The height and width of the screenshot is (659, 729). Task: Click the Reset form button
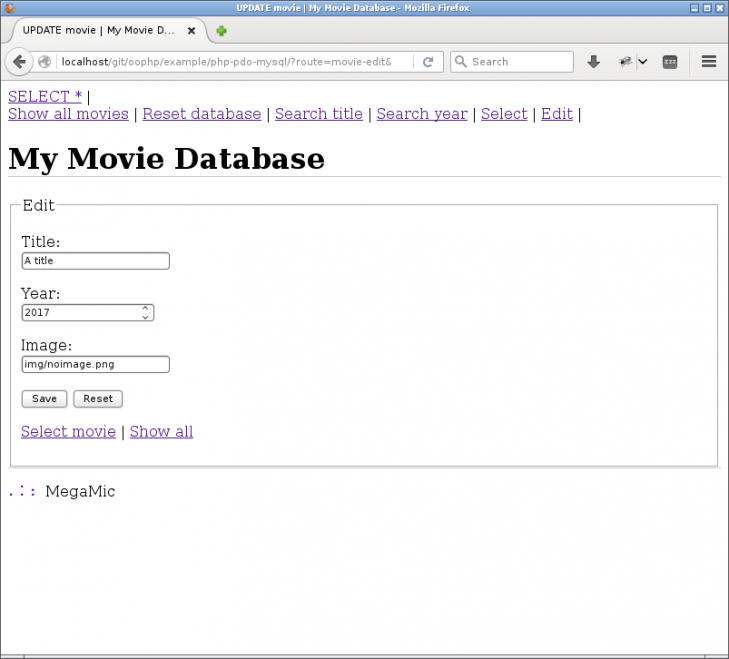point(98,399)
